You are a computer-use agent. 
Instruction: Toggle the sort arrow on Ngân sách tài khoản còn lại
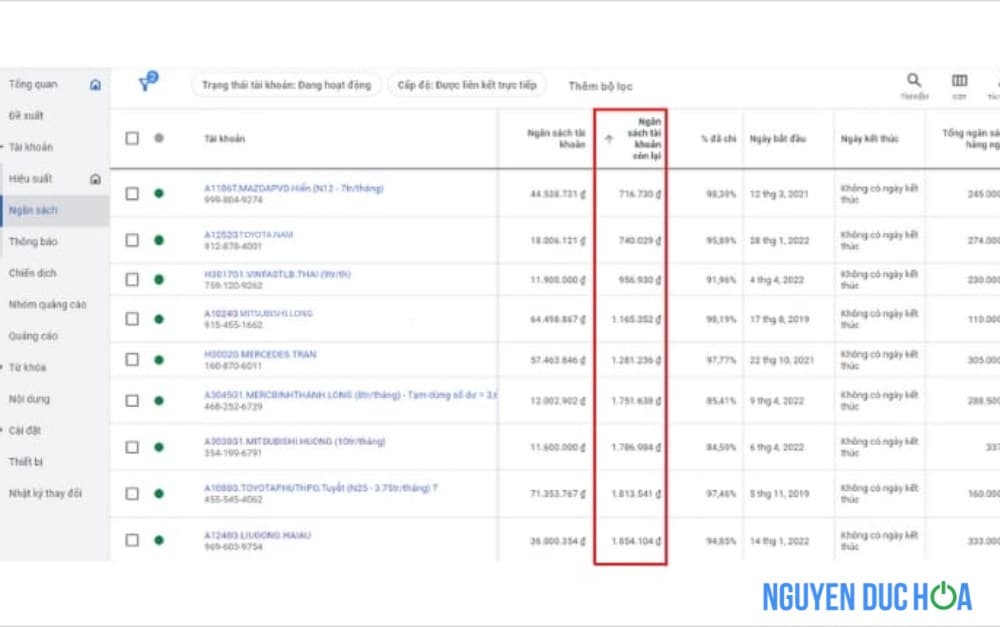point(608,138)
